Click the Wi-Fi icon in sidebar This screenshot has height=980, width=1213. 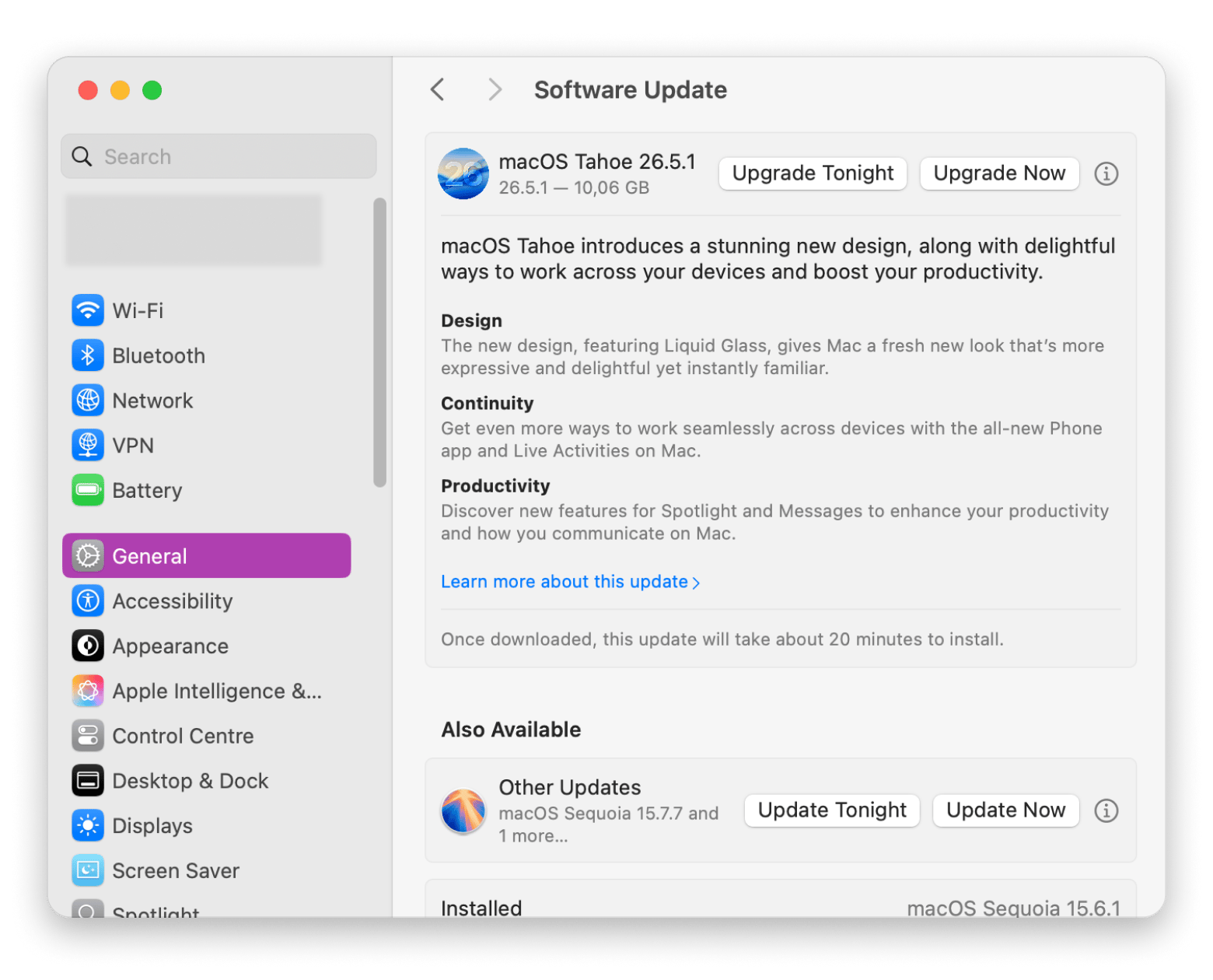click(88, 311)
